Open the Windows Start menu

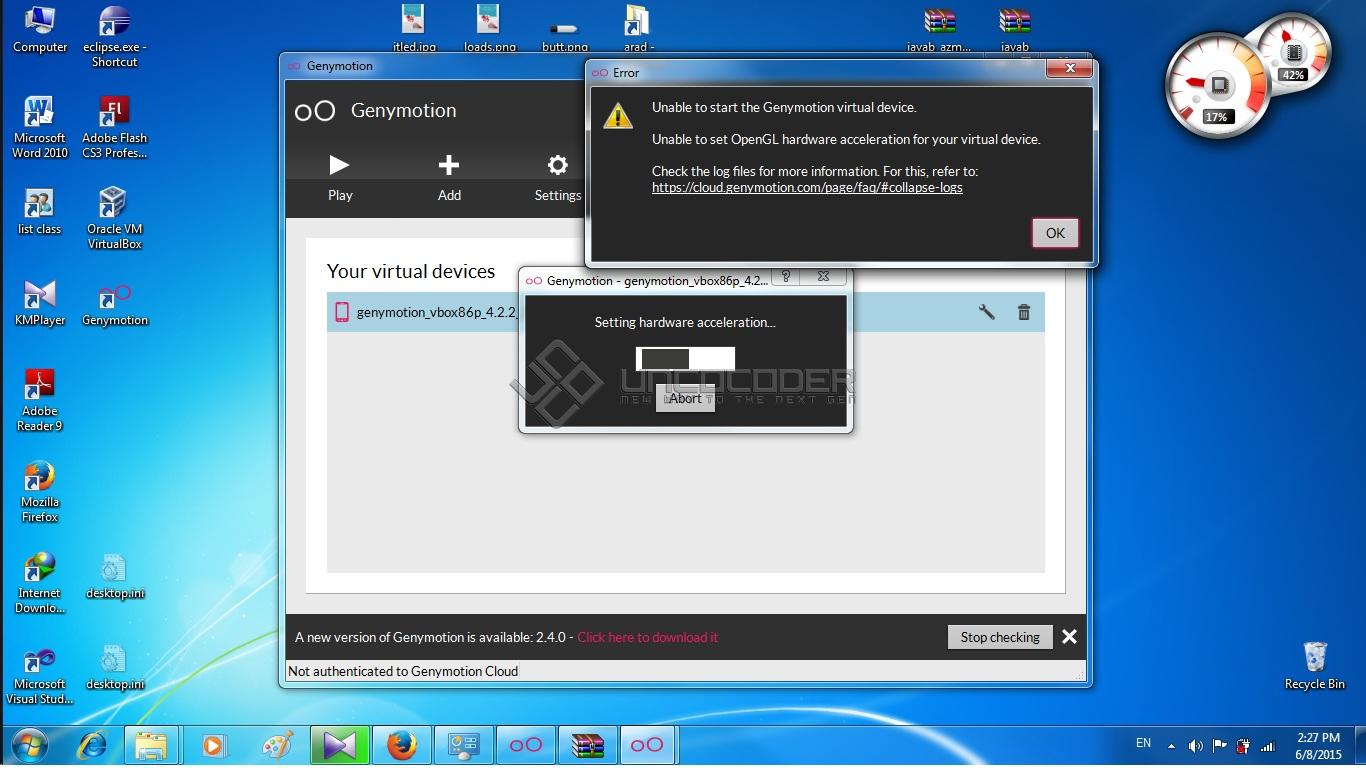(30, 745)
